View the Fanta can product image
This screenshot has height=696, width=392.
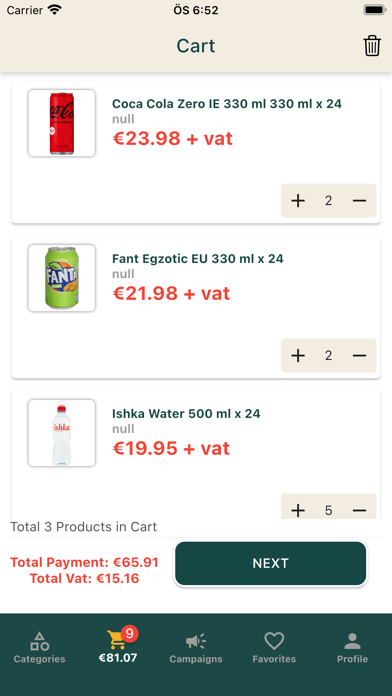(x=62, y=278)
